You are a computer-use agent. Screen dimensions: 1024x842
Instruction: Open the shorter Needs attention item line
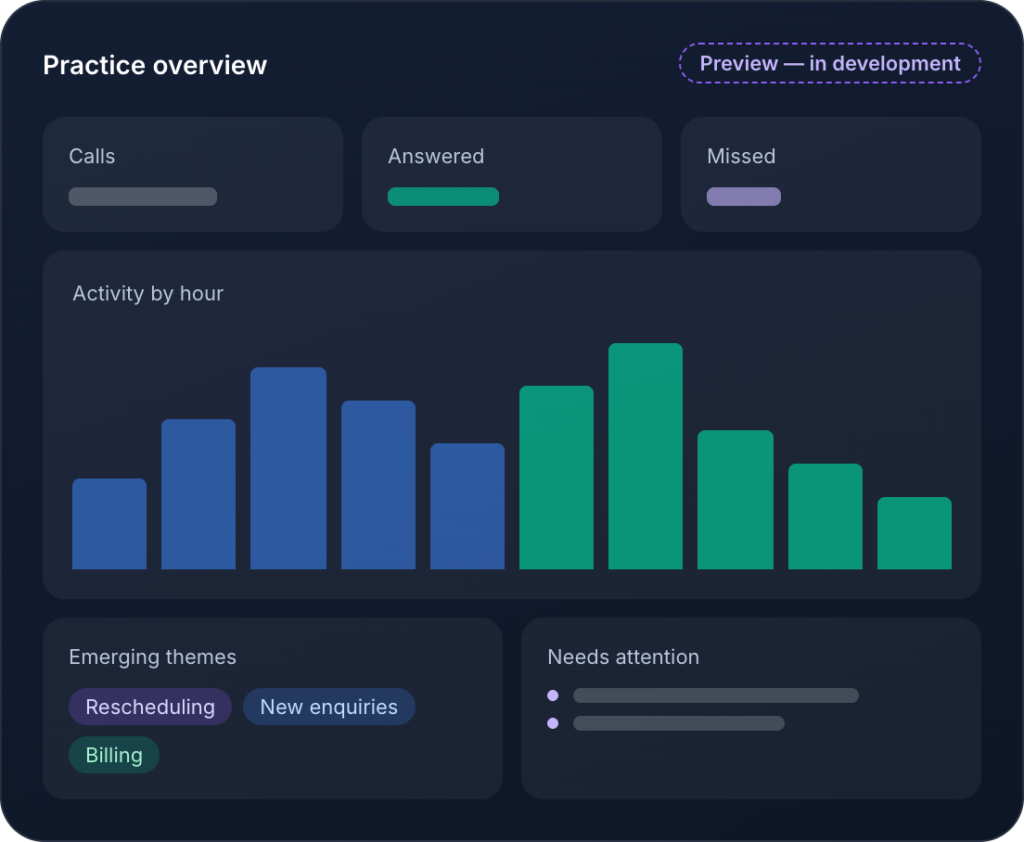coord(679,723)
